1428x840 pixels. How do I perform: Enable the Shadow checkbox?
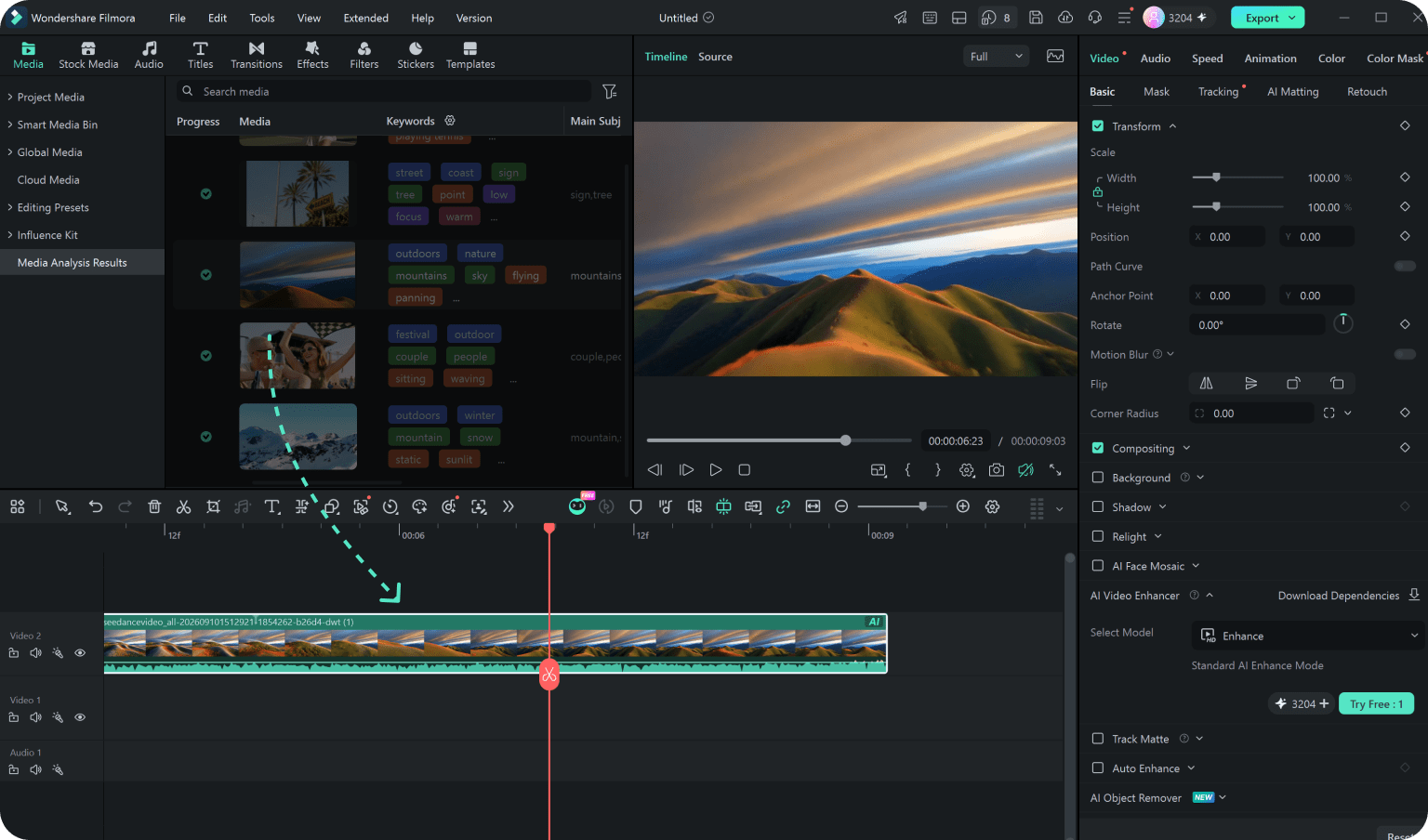(x=1098, y=507)
